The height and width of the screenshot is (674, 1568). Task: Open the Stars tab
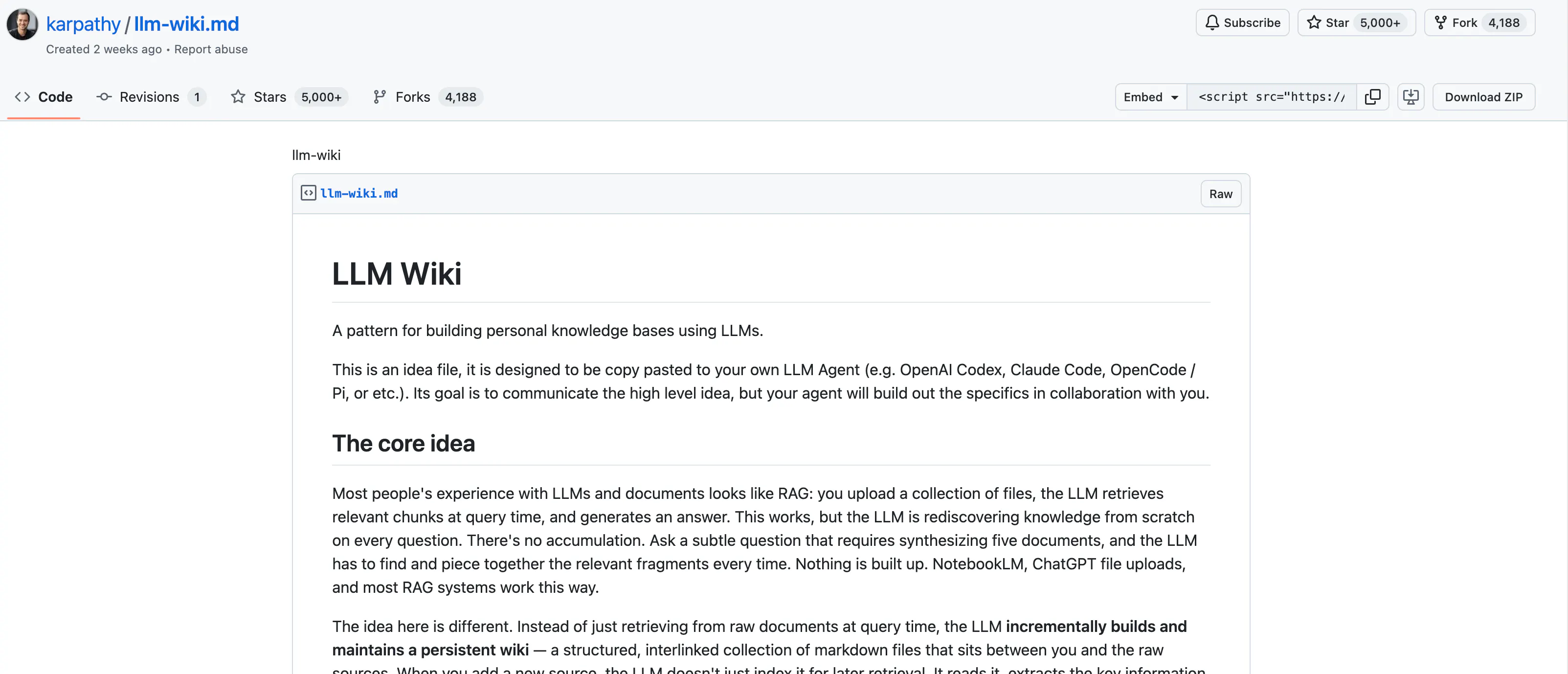tap(269, 97)
